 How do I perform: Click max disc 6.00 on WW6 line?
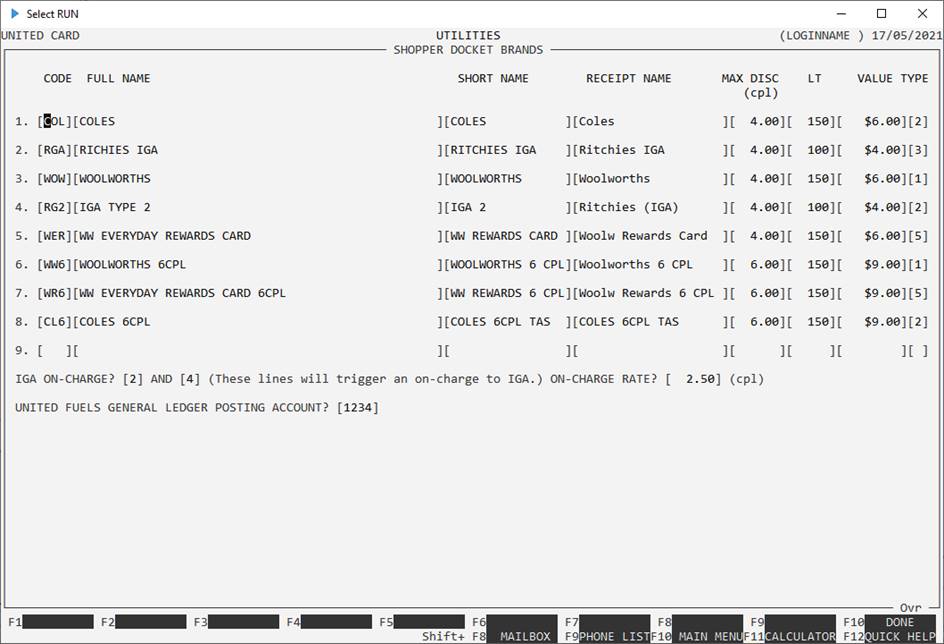click(758, 264)
